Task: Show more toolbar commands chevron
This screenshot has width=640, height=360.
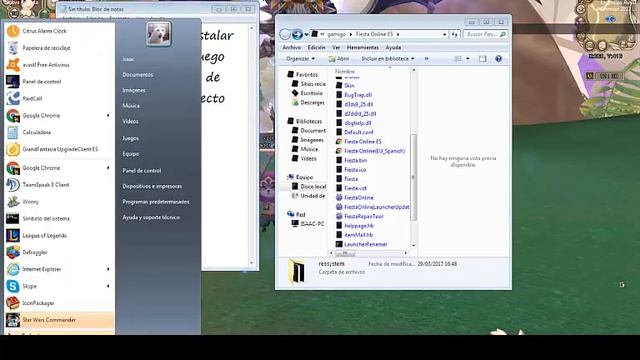Action: coord(427,59)
